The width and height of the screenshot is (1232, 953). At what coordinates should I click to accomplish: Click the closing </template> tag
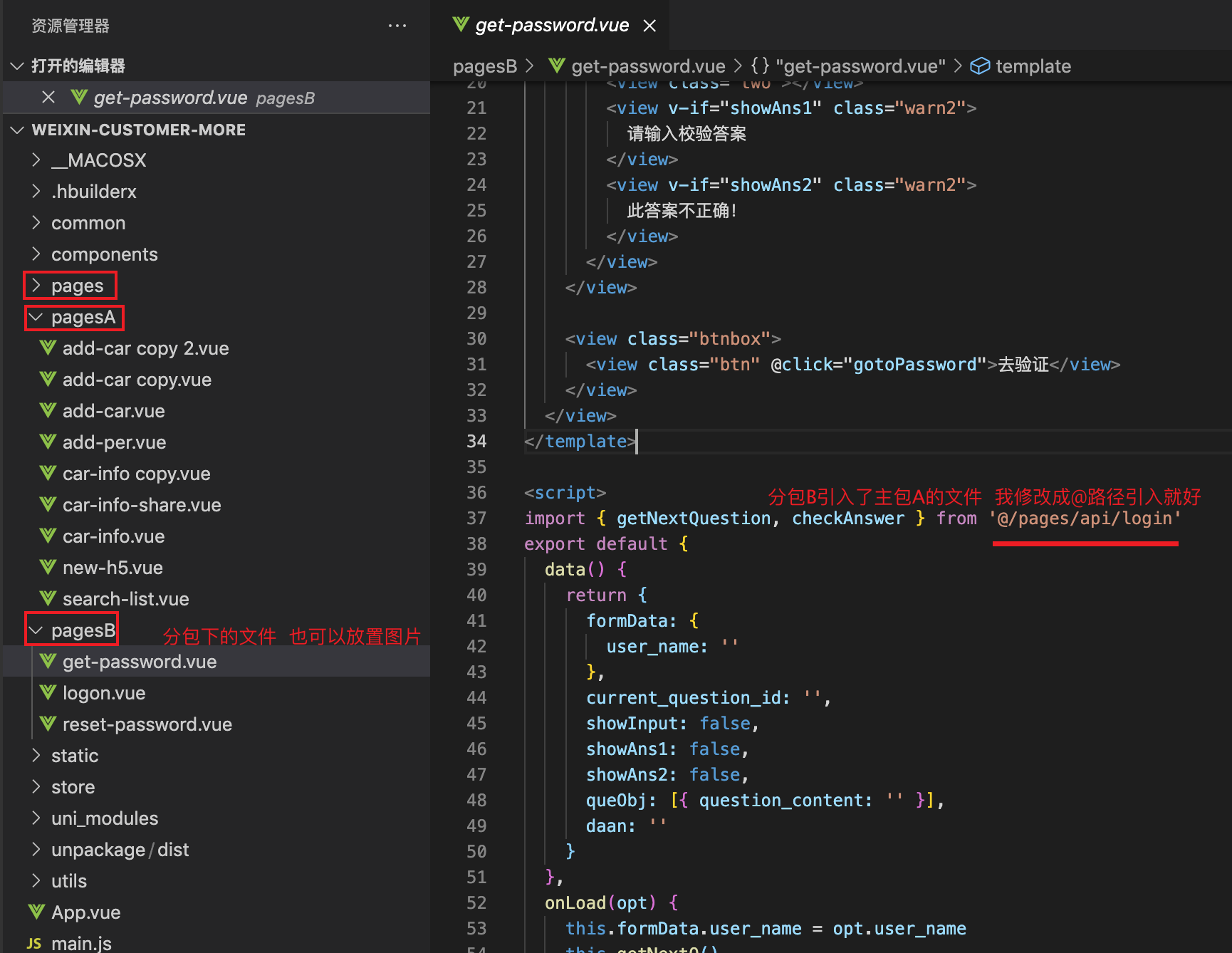pos(580,442)
